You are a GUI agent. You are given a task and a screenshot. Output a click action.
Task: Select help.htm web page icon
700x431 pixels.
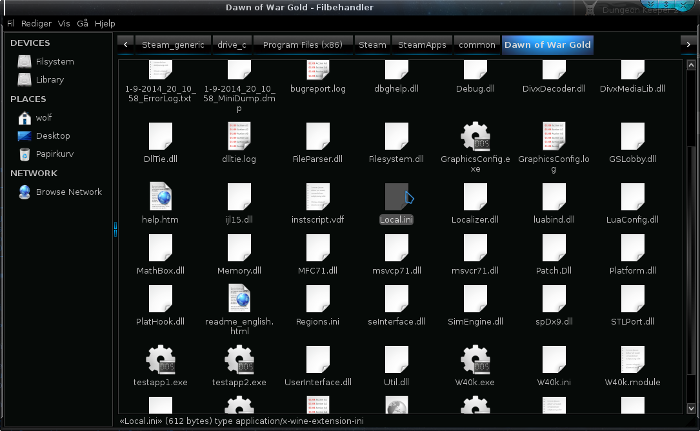(x=160, y=197)
